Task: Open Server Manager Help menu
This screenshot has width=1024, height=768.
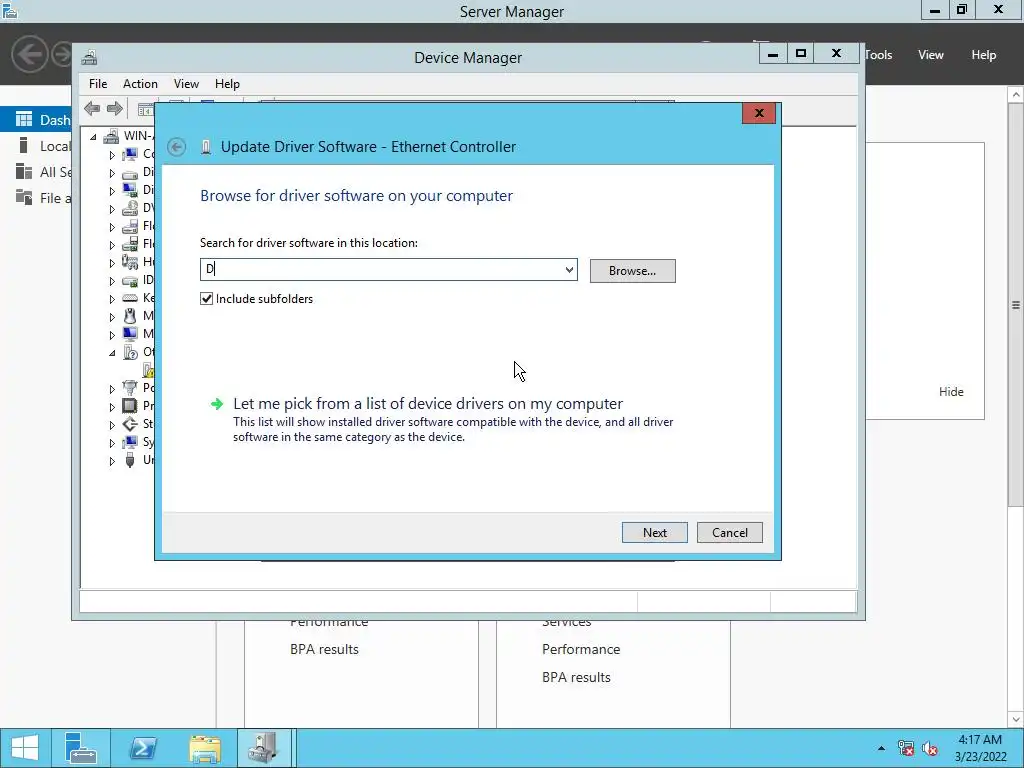Action: pyautogui.click(x=984, y=55)
